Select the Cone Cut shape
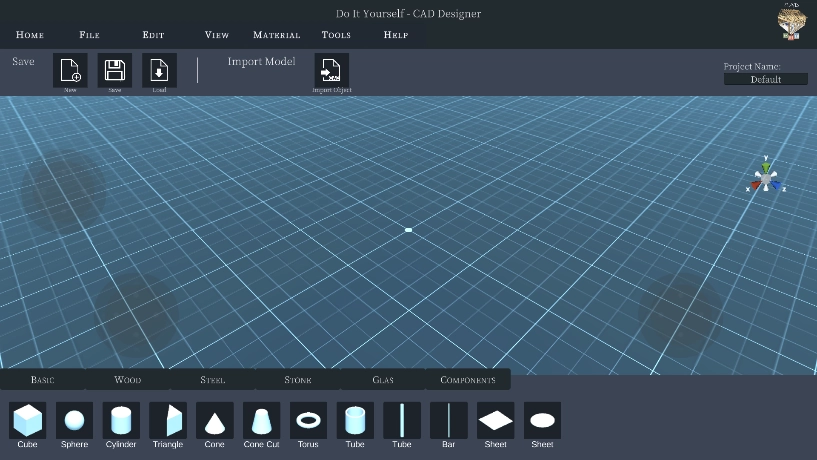 pos(261,420)
